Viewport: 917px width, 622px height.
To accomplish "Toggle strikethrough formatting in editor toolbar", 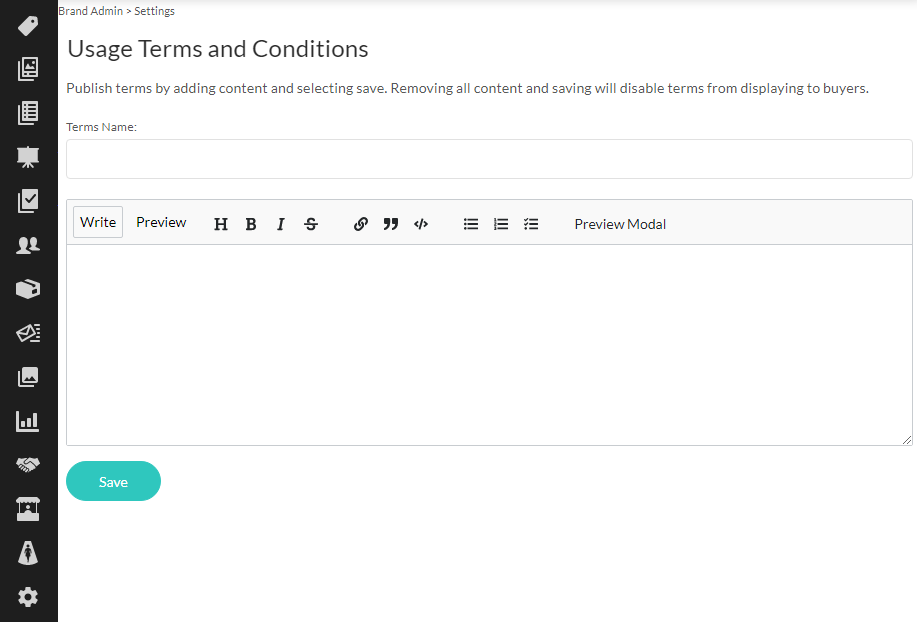I will pyautogui.click(x=311, y=224).
